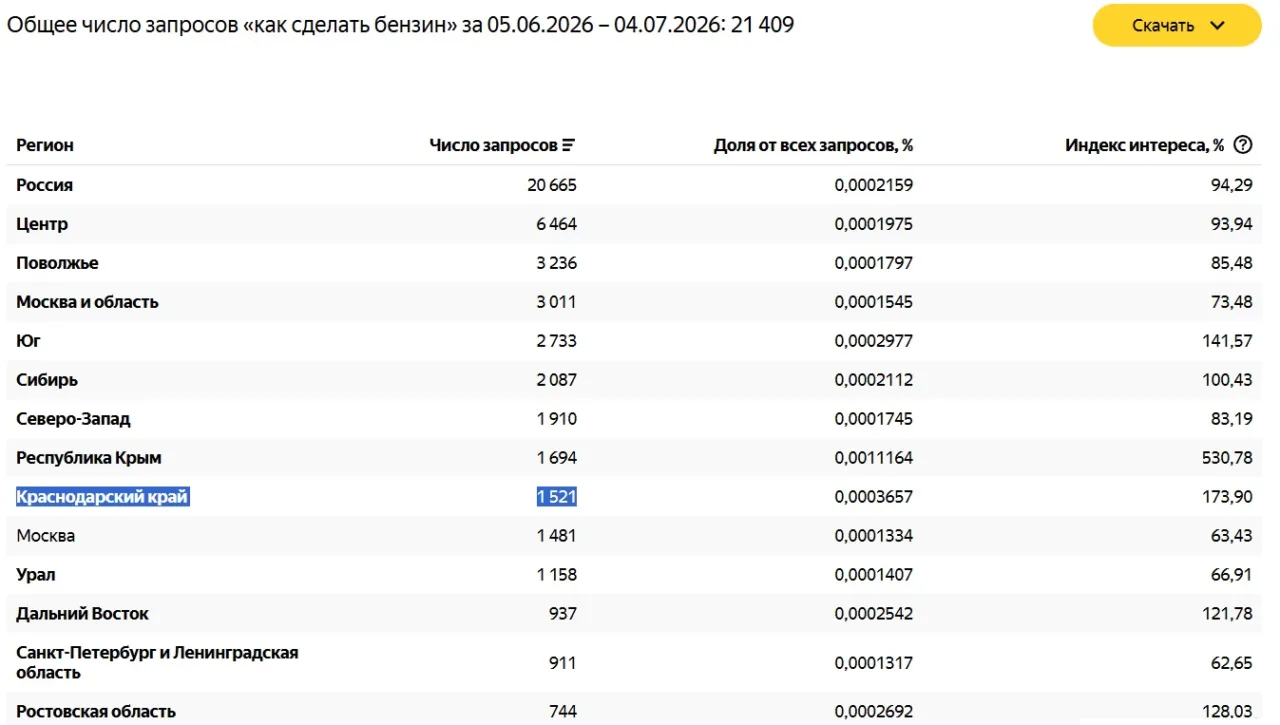The width and height of the screenshot is (1280, 725).
Task: Click the 83,19 interest index value
Action: (x=1232, y=419)
